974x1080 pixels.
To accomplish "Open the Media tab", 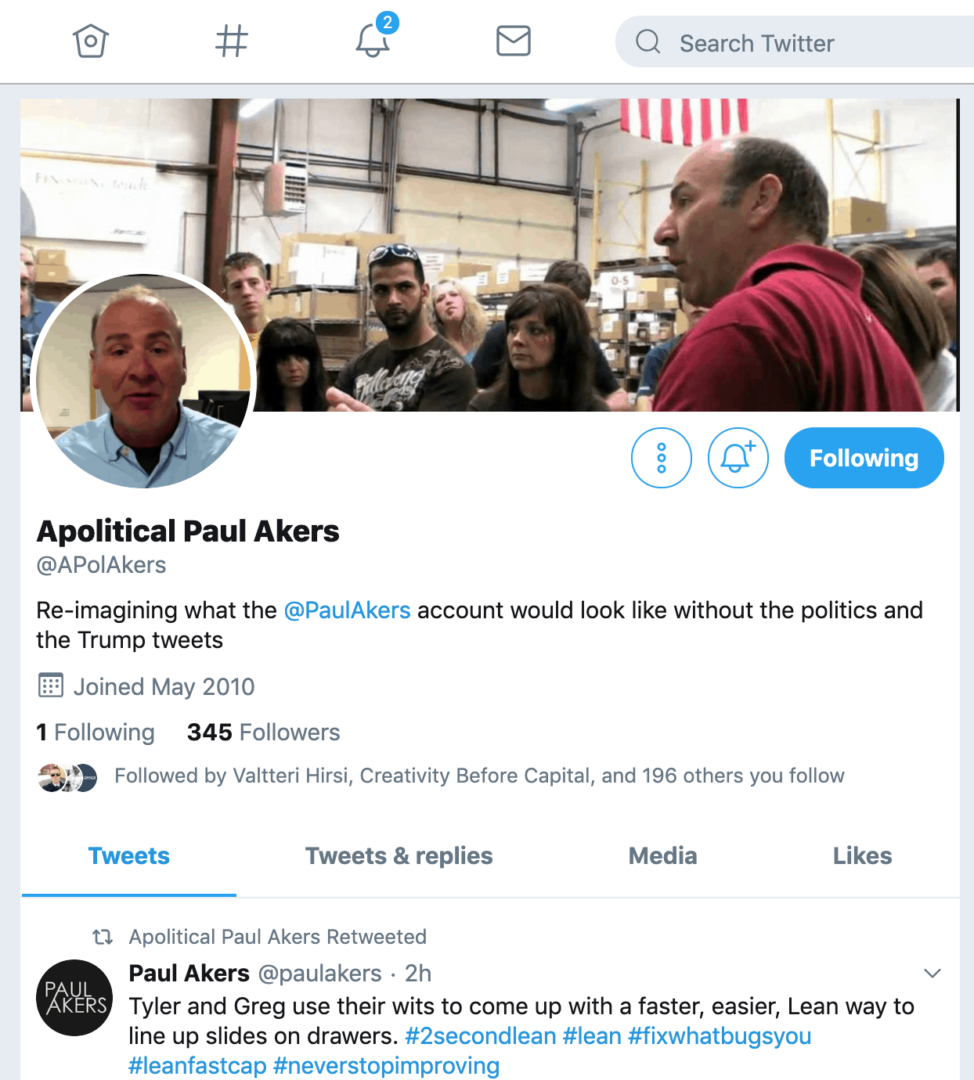I will (663, 856).
